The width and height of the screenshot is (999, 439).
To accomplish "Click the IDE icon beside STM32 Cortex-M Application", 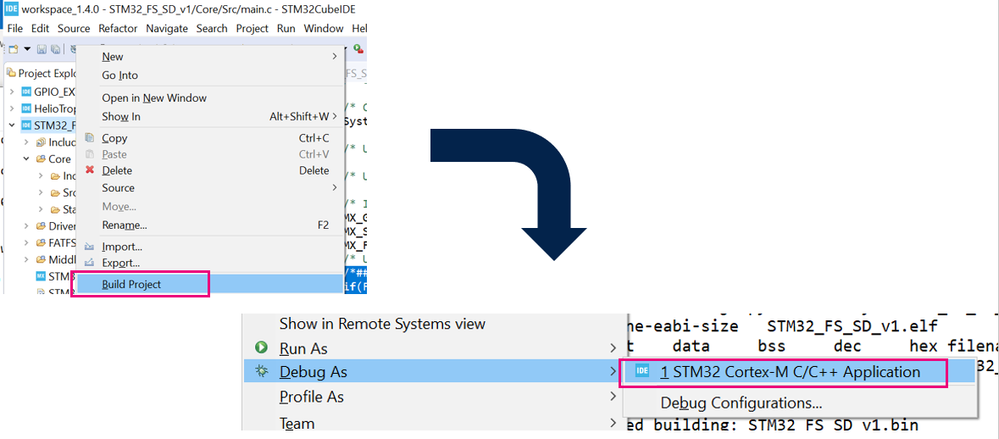I will [x=641, y=372].
